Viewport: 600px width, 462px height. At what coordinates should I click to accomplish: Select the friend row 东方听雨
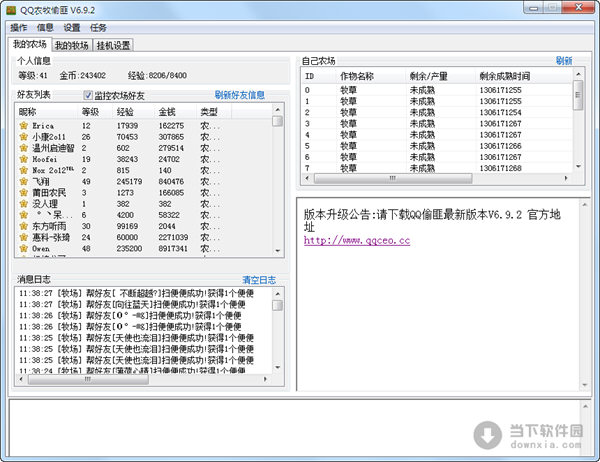click(143, 226)
